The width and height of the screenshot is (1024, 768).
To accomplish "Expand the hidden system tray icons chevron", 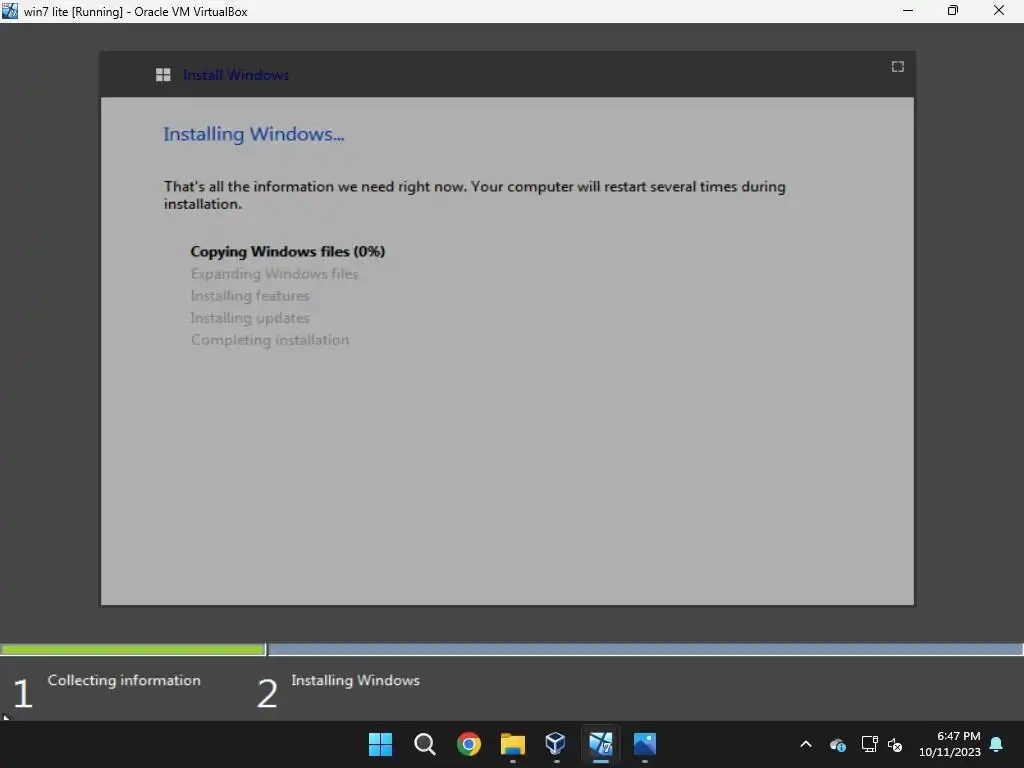I will [806, 744].
